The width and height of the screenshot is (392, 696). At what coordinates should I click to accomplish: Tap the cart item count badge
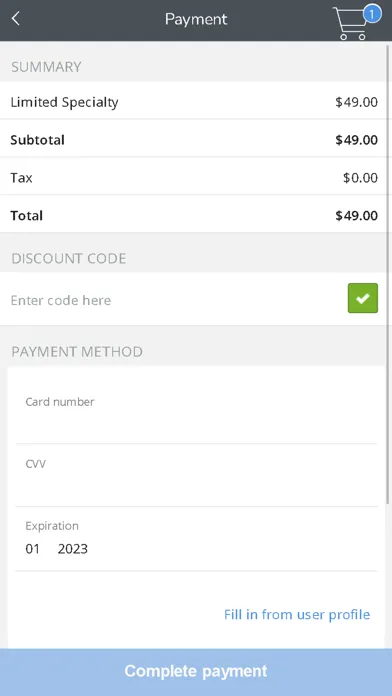click(372, 14)
